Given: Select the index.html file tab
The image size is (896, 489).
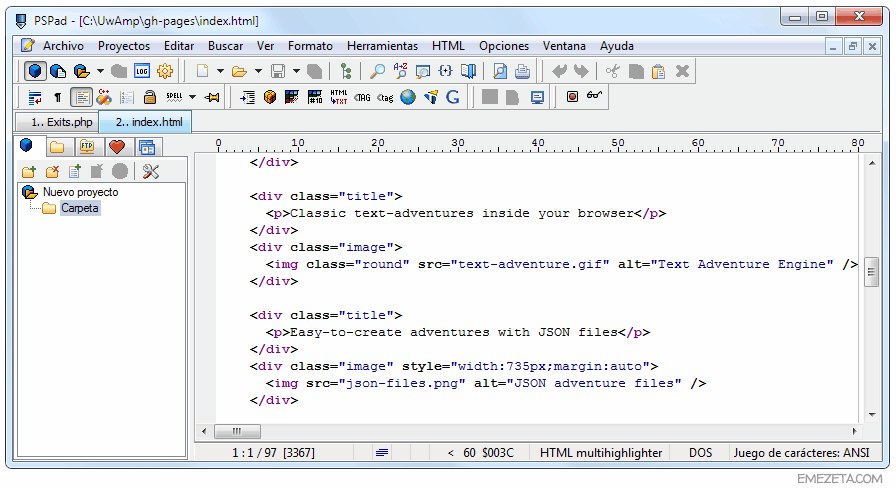Looking at the screenshot, I should (x=146, y=122).
